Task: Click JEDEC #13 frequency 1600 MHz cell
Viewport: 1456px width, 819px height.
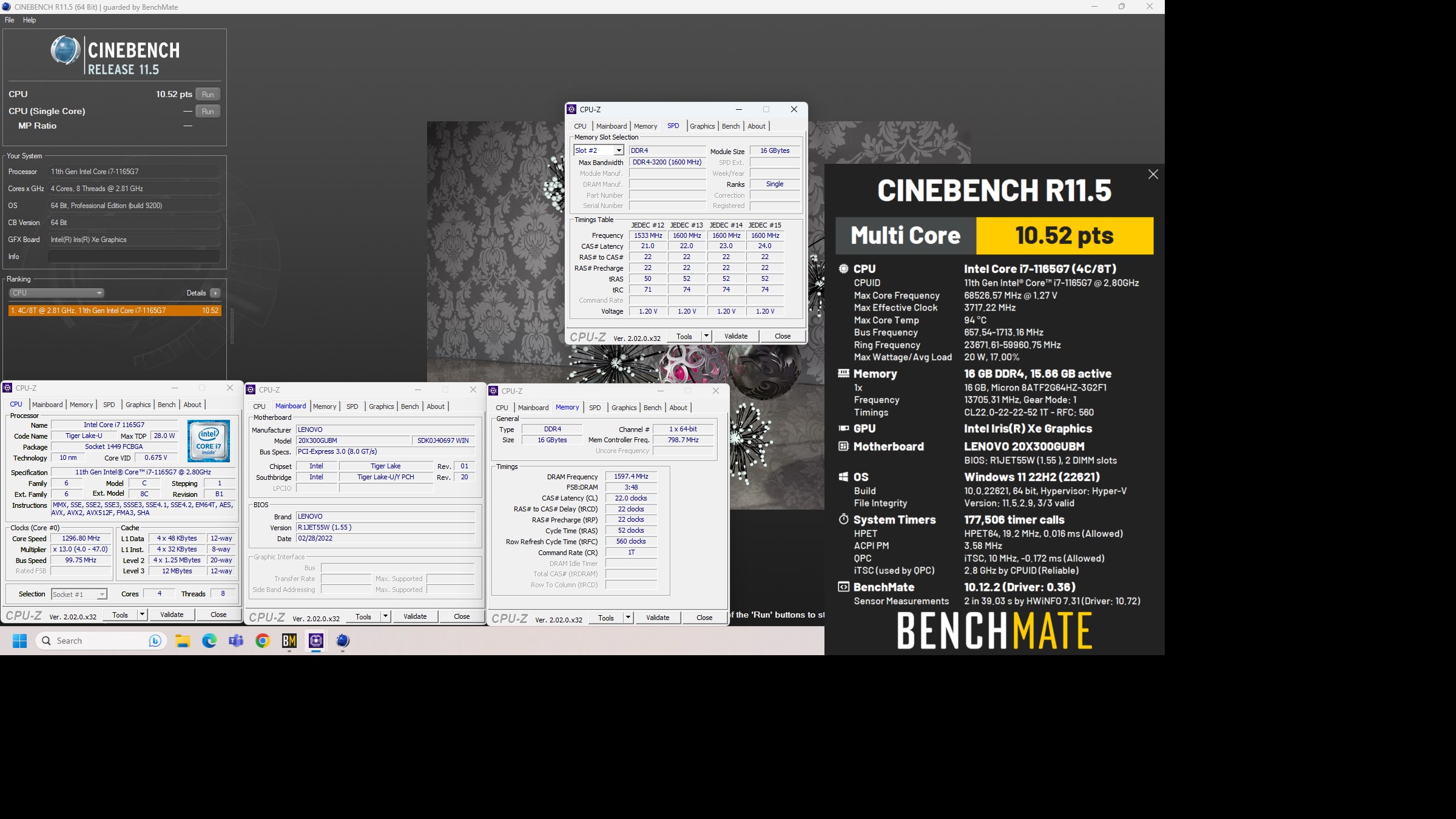Action: coord(687,235)
